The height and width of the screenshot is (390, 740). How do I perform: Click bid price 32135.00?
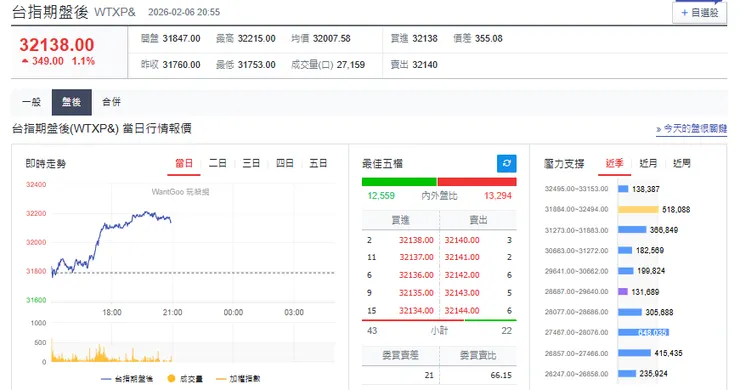(x=416, y=293)
